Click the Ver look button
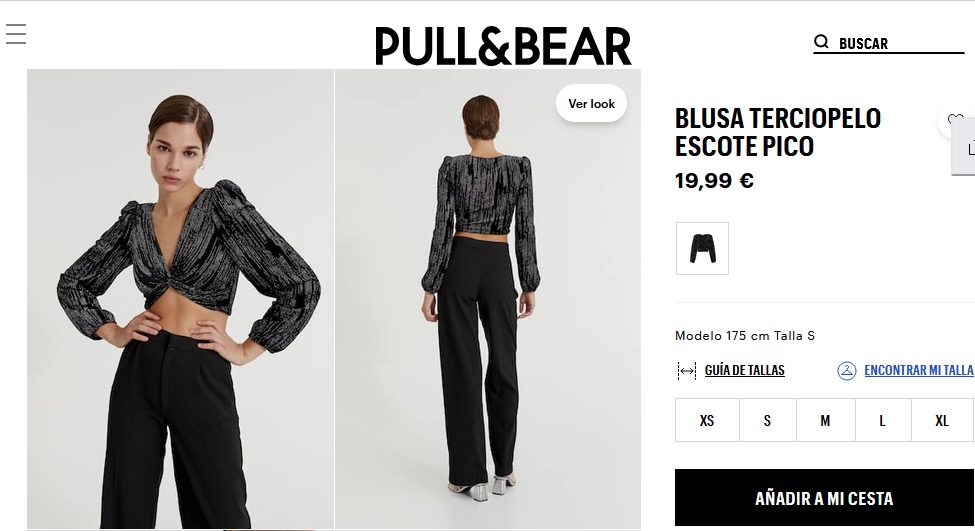 click(x=591, y=104)
